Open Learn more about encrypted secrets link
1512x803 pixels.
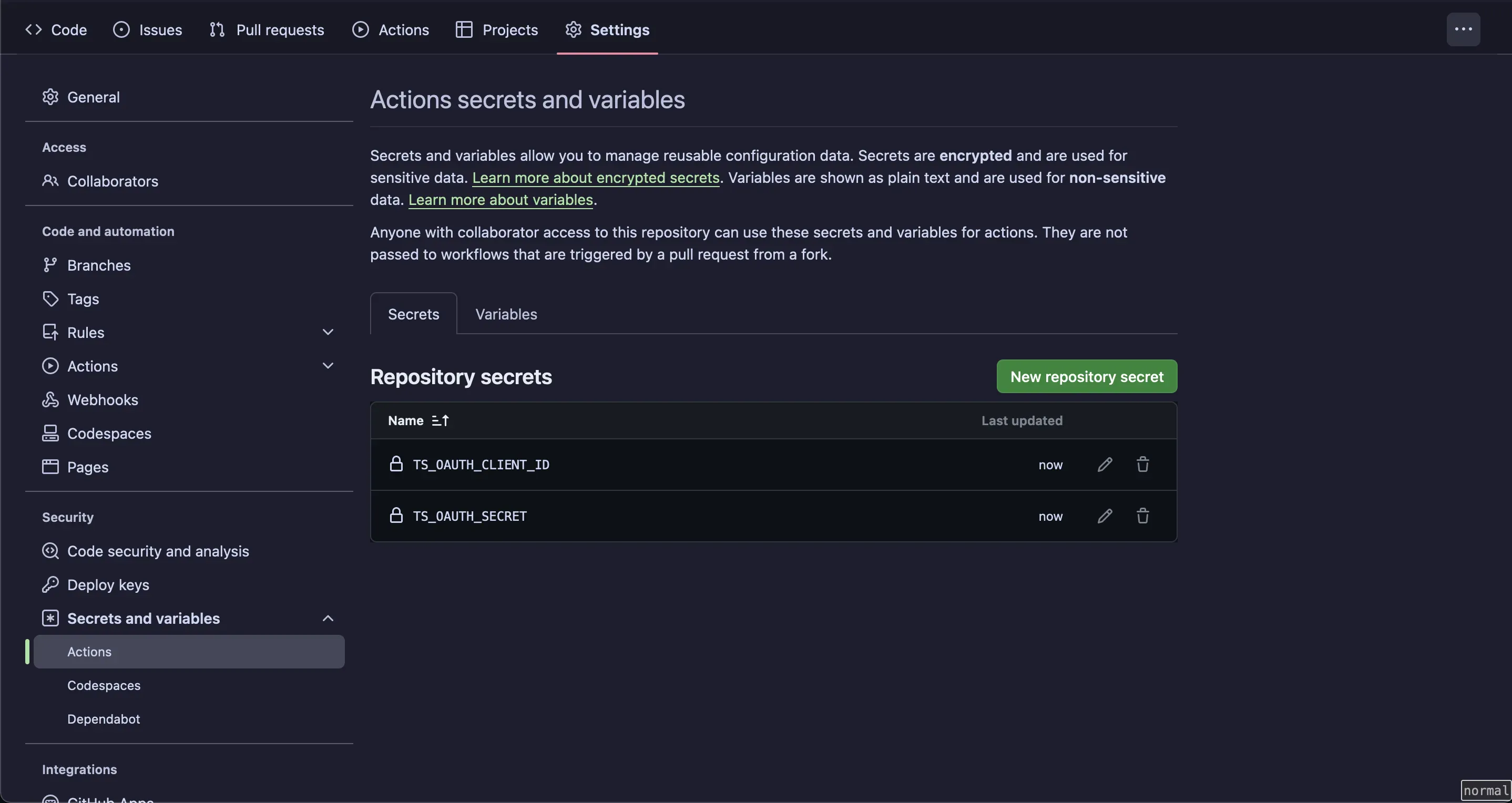pyautogui.click(x=595, y=178)
